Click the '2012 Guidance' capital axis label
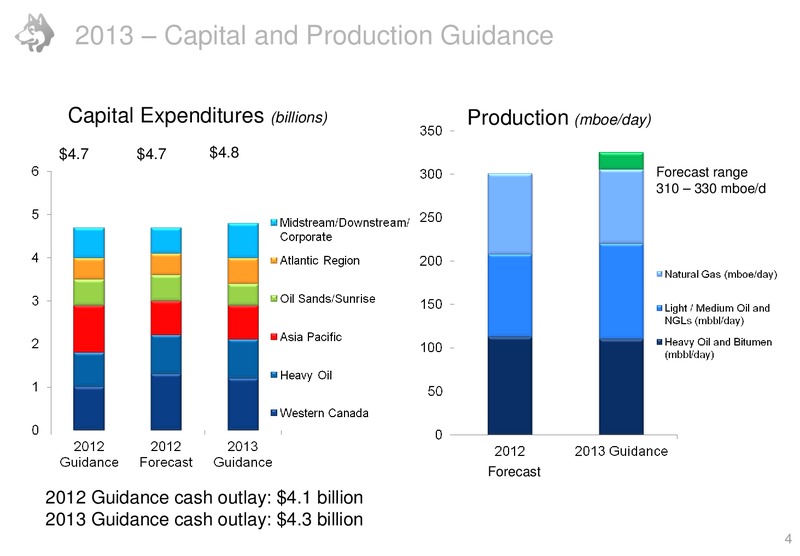 [89, 454]
